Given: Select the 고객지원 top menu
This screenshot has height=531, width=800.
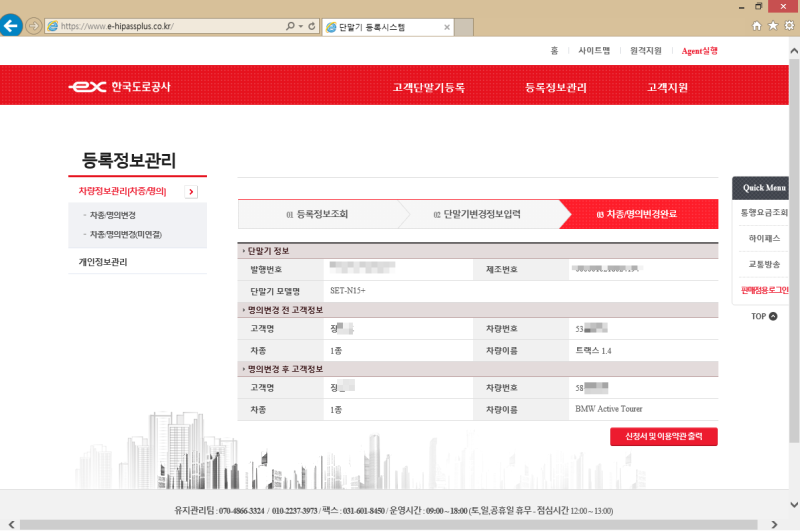Looking at the screenshot, I should coord(667,87).
